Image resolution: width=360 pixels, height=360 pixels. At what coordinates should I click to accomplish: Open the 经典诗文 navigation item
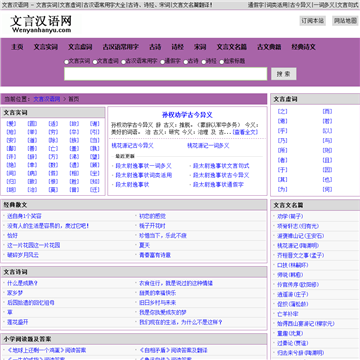click(303, 47)
